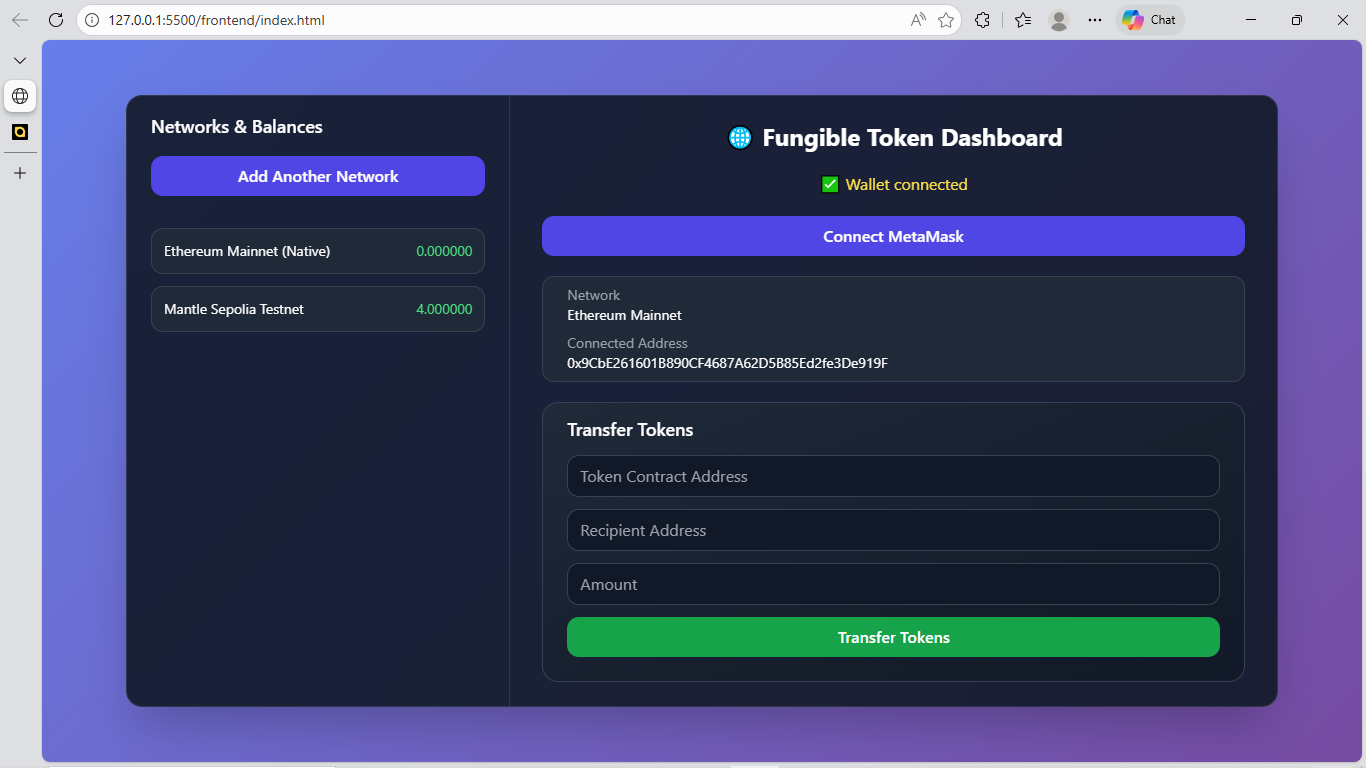Add page to favorites with star icon

click(946, 20)
